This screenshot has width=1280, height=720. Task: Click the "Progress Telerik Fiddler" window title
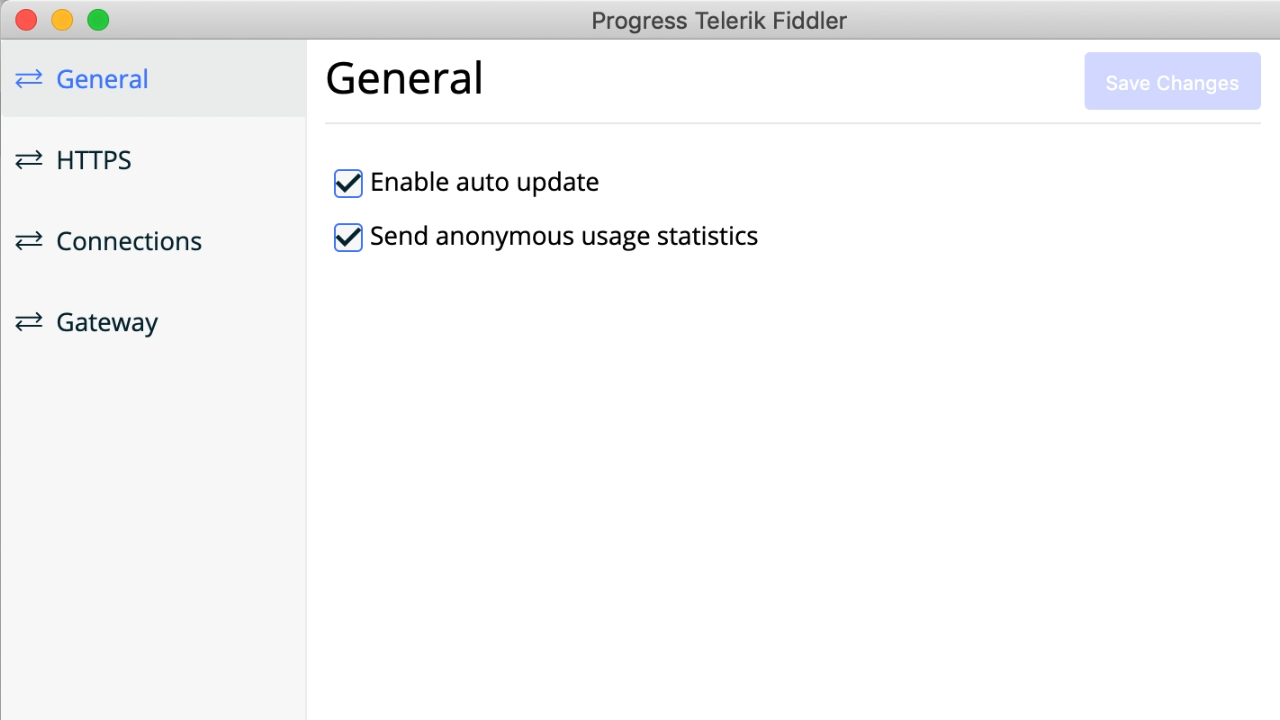tap(719, 20)
